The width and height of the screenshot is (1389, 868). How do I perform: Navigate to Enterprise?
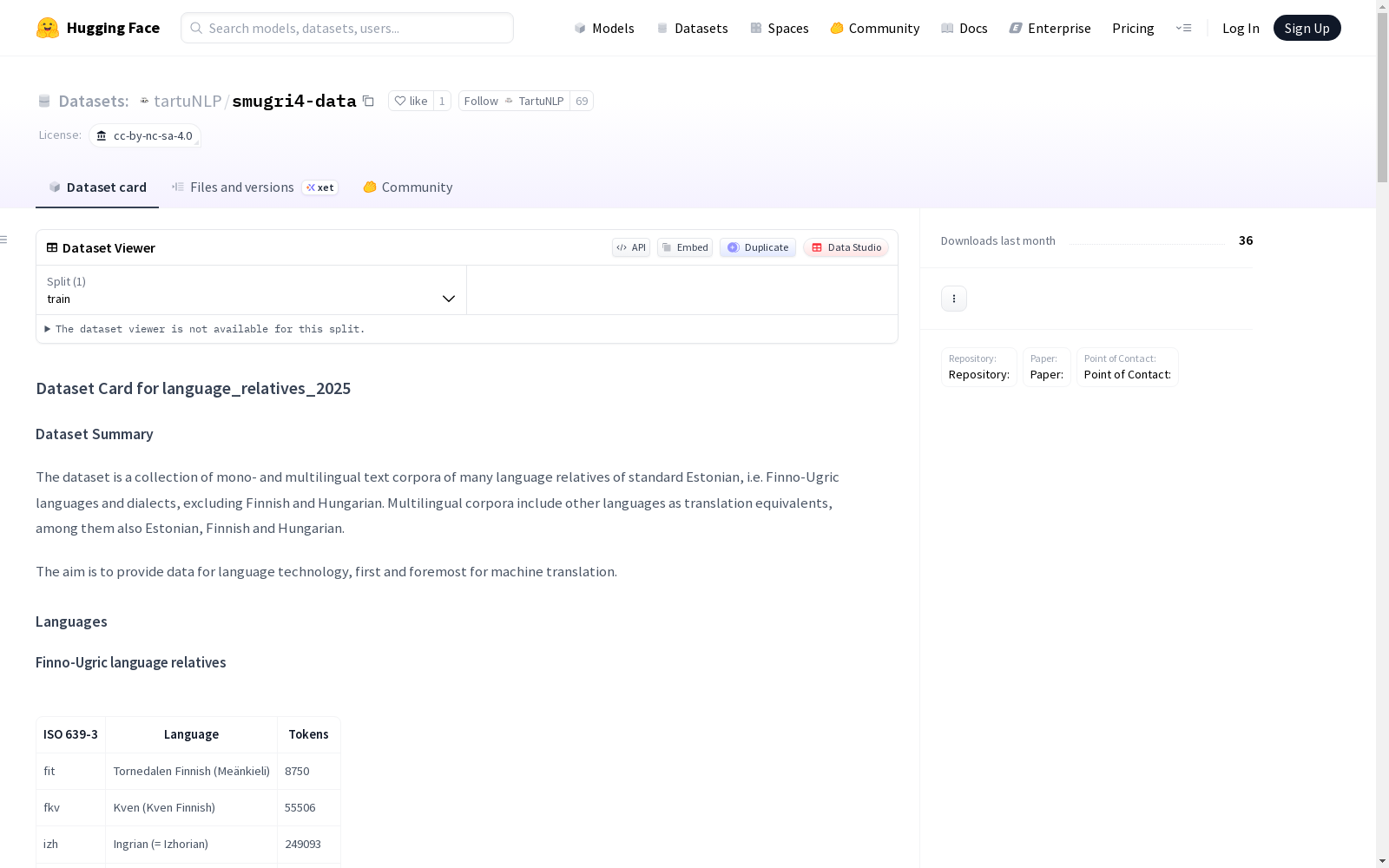[x=1050, y=28]
